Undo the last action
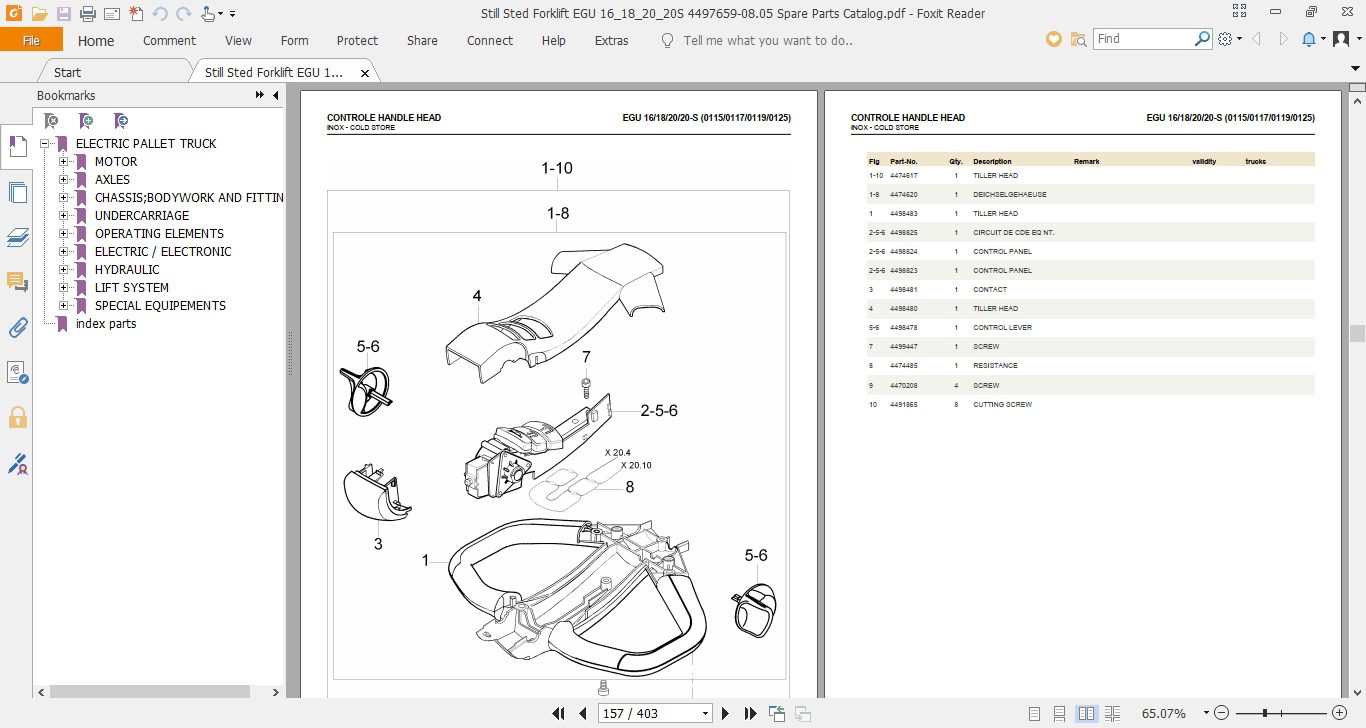This screenshot has height=728, width=1366. 160,14
